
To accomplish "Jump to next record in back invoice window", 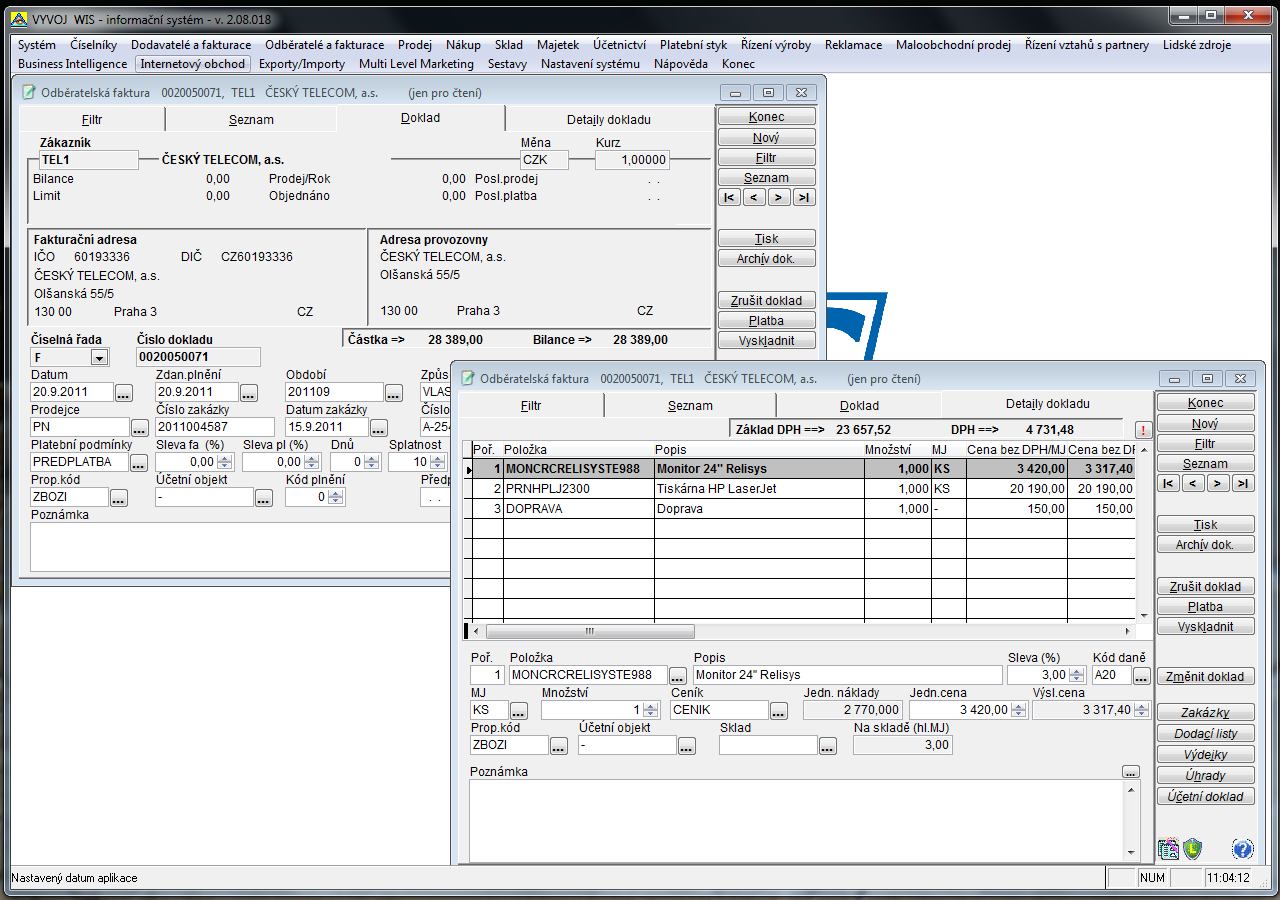I will pos(780,198).
